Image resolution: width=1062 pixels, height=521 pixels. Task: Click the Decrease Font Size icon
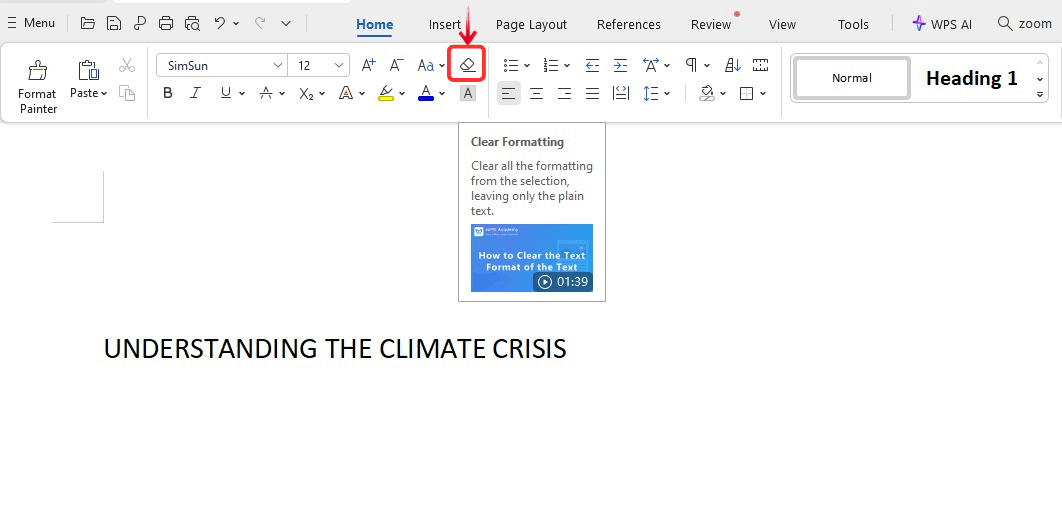tap(397, 65)
